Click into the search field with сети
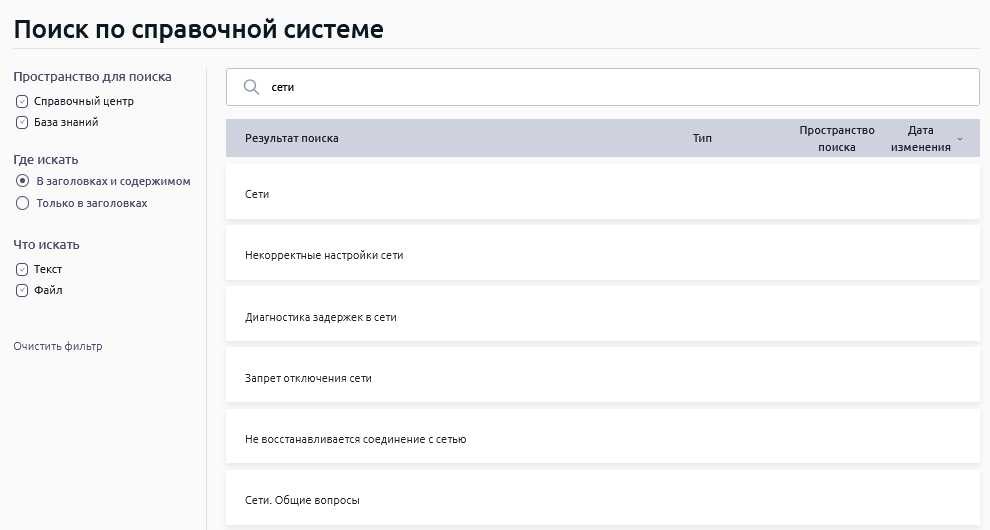This screenshot has height=530, width=990. [x=600, y=87]
